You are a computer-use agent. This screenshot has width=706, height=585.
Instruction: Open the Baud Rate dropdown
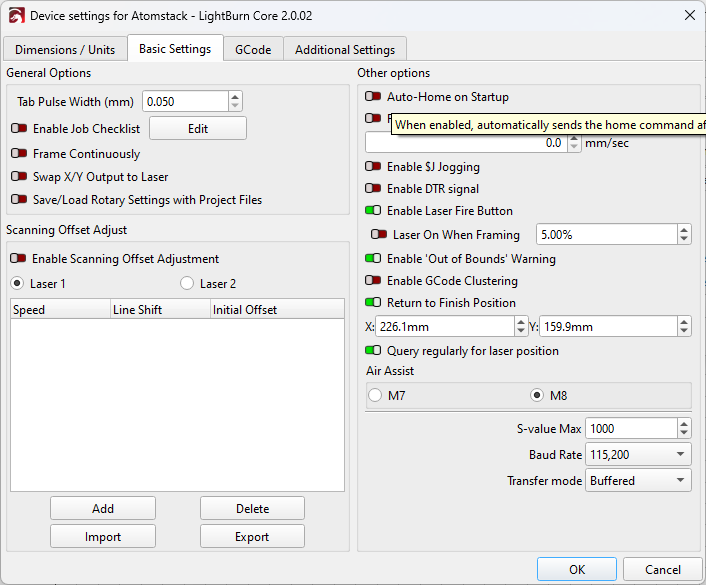638,455
